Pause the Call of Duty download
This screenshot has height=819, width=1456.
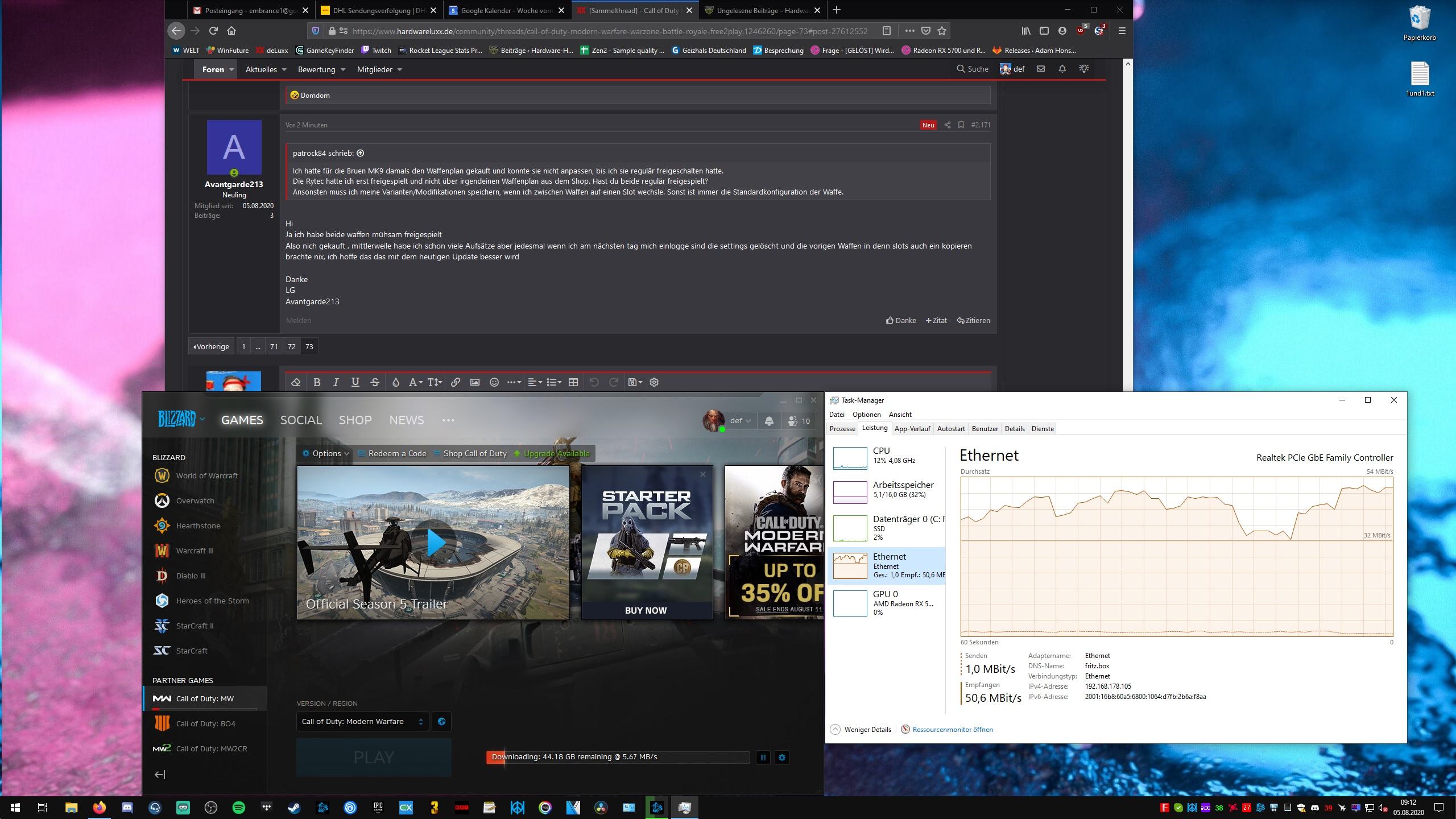(x=763, y=758)
